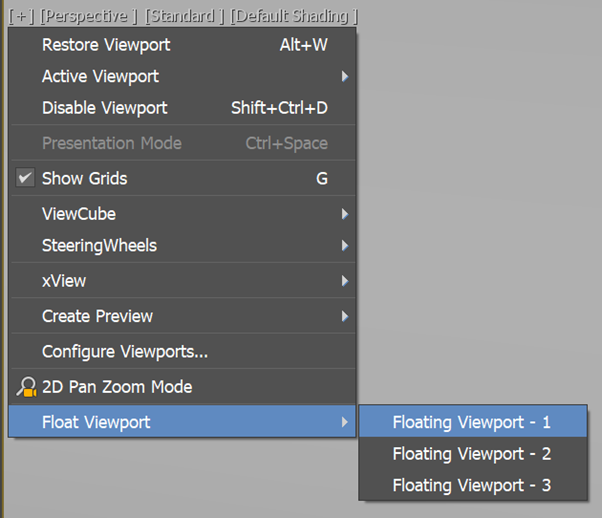
Task: Expand the Active Viewport submenu arrow
Action: [x=345, y=76]
